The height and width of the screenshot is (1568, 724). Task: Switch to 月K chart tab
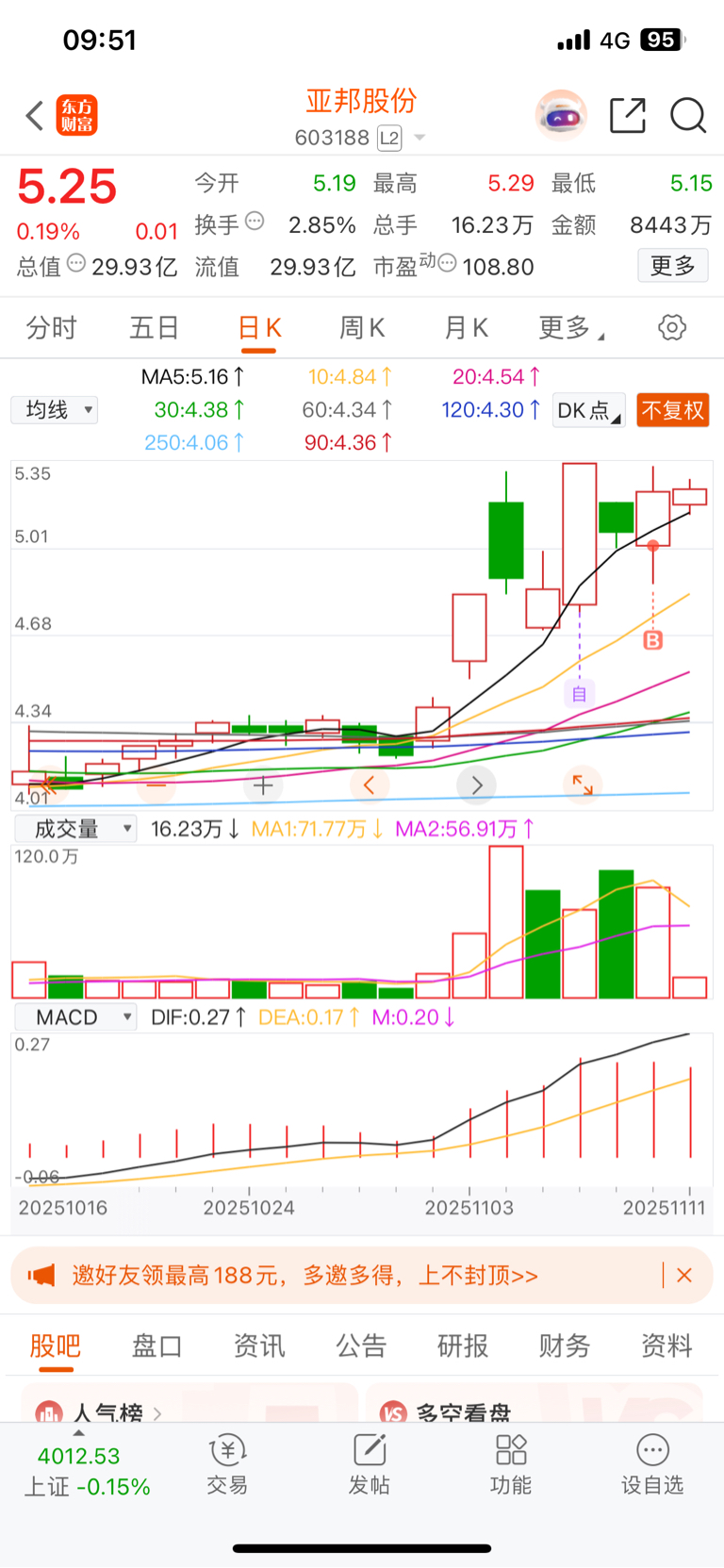(466, 328)
